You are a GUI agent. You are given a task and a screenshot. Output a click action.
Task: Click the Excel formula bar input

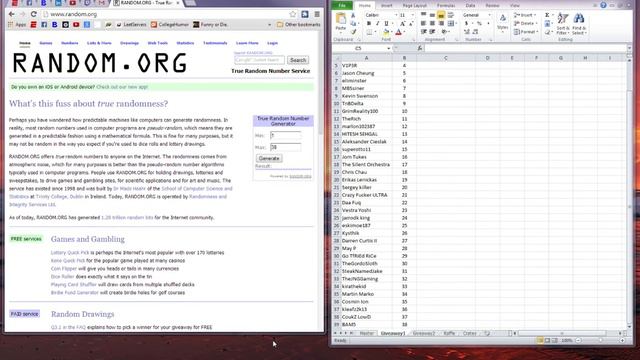[526, 48]
